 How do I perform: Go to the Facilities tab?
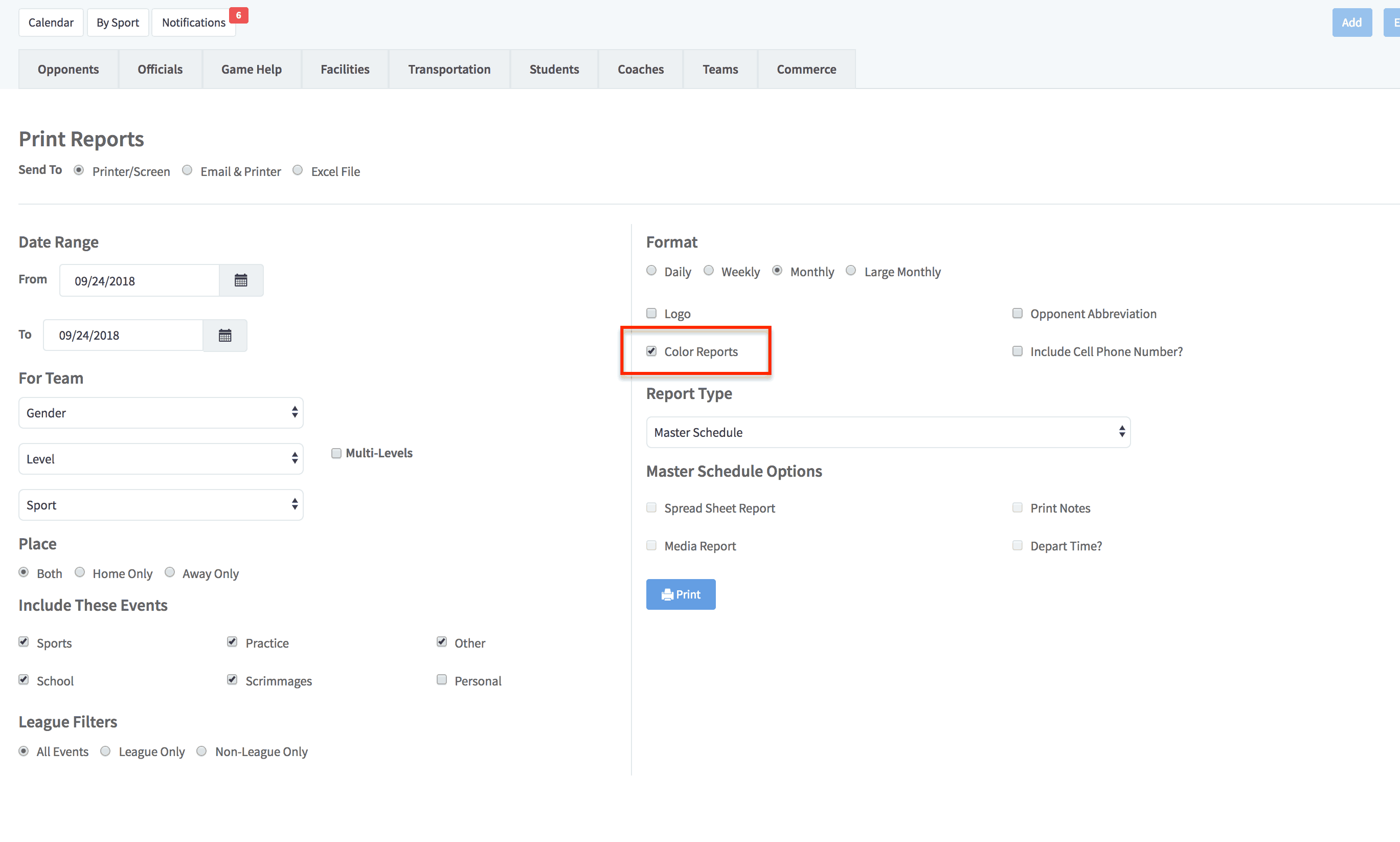345,69
